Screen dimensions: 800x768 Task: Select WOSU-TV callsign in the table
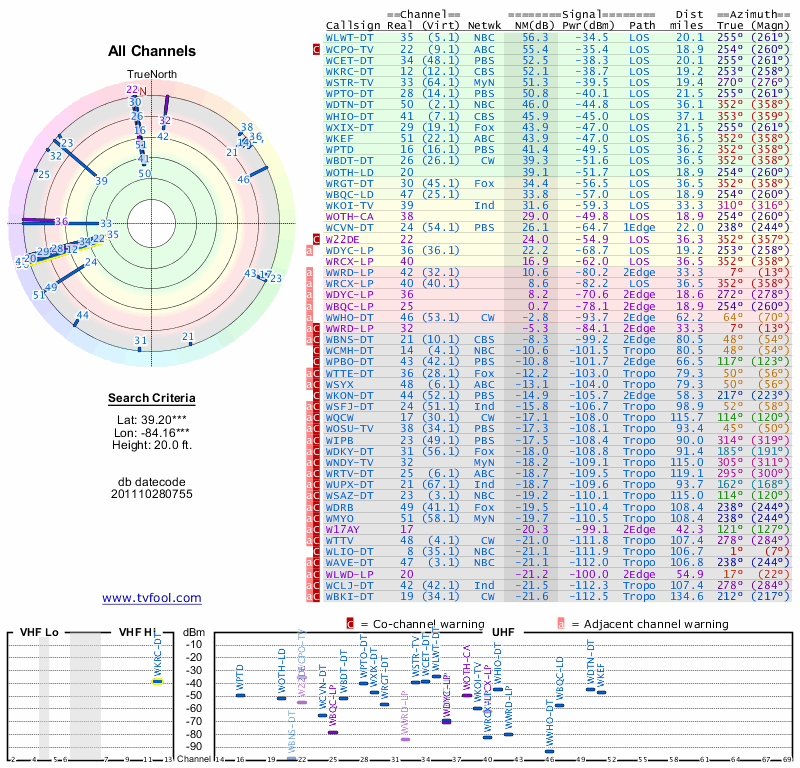pos(349,429)
